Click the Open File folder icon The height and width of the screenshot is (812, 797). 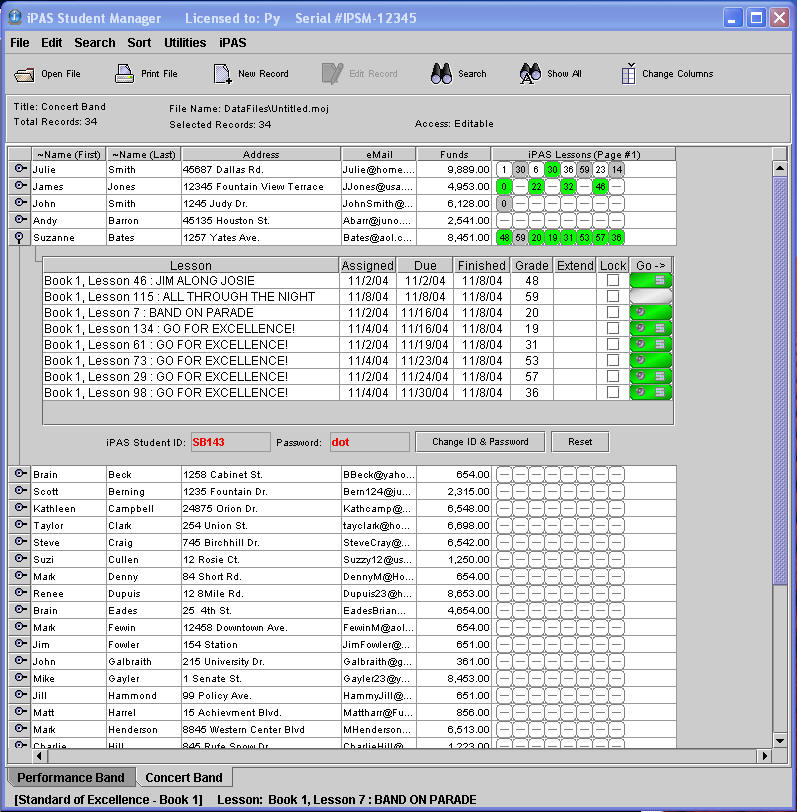pyautogui.click(x=25, y=74)
